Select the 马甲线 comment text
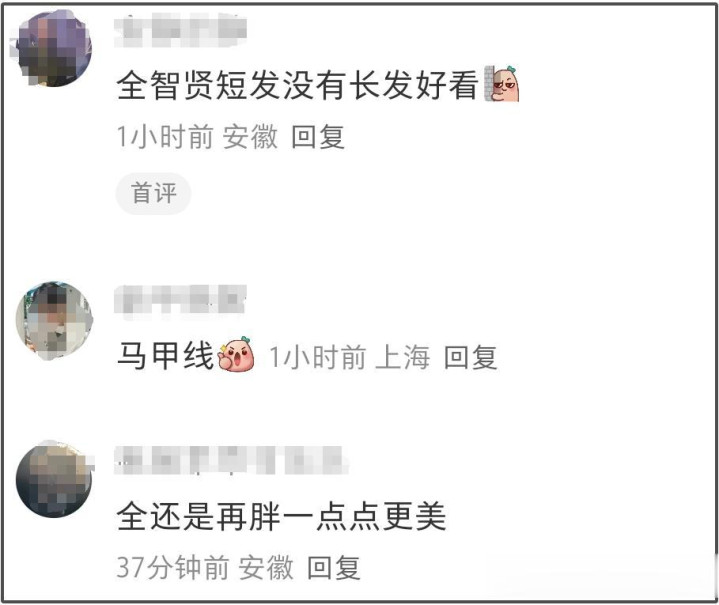The image size is (719, 605). pyautogui.click(x=166, y=355)
